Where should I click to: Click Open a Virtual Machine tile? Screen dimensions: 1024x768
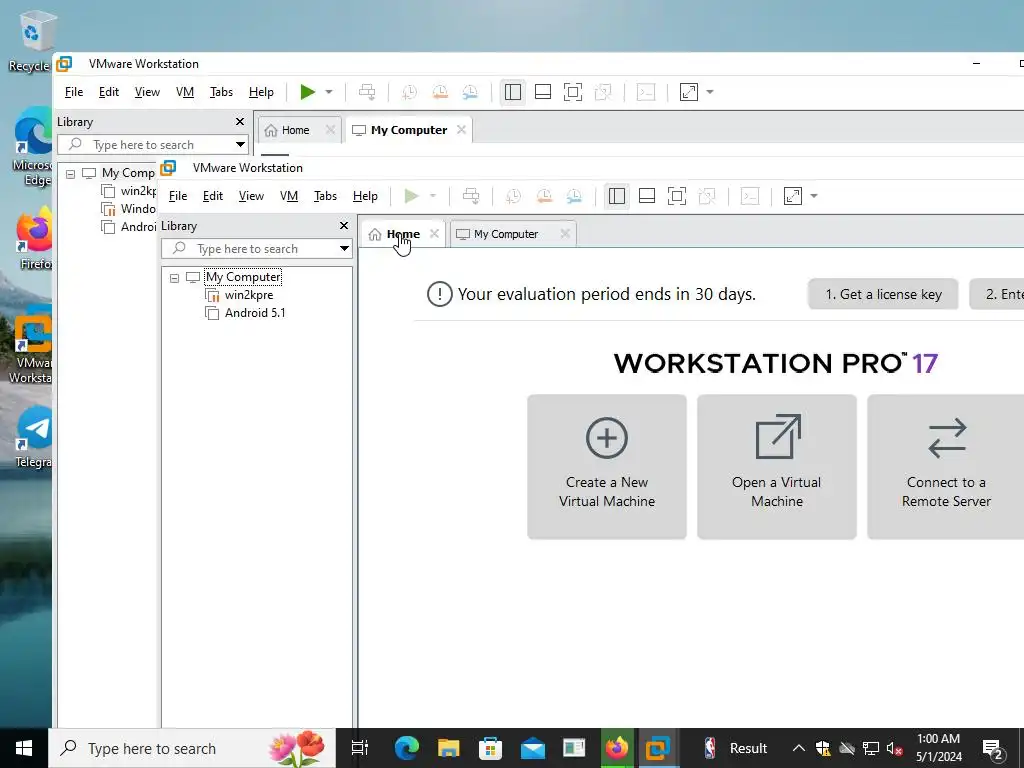coord(776,467)
